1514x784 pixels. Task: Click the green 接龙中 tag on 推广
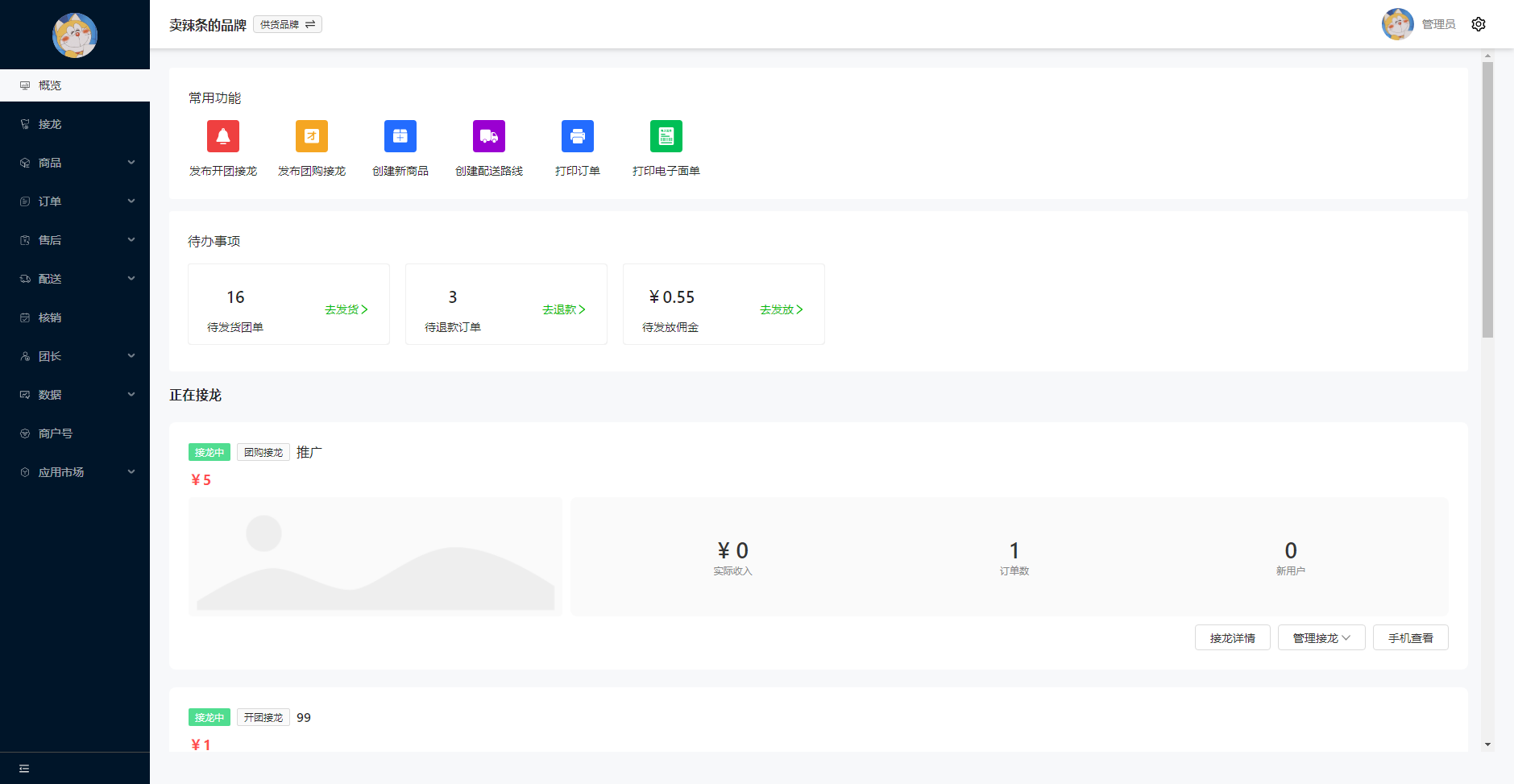click(209, 452)
